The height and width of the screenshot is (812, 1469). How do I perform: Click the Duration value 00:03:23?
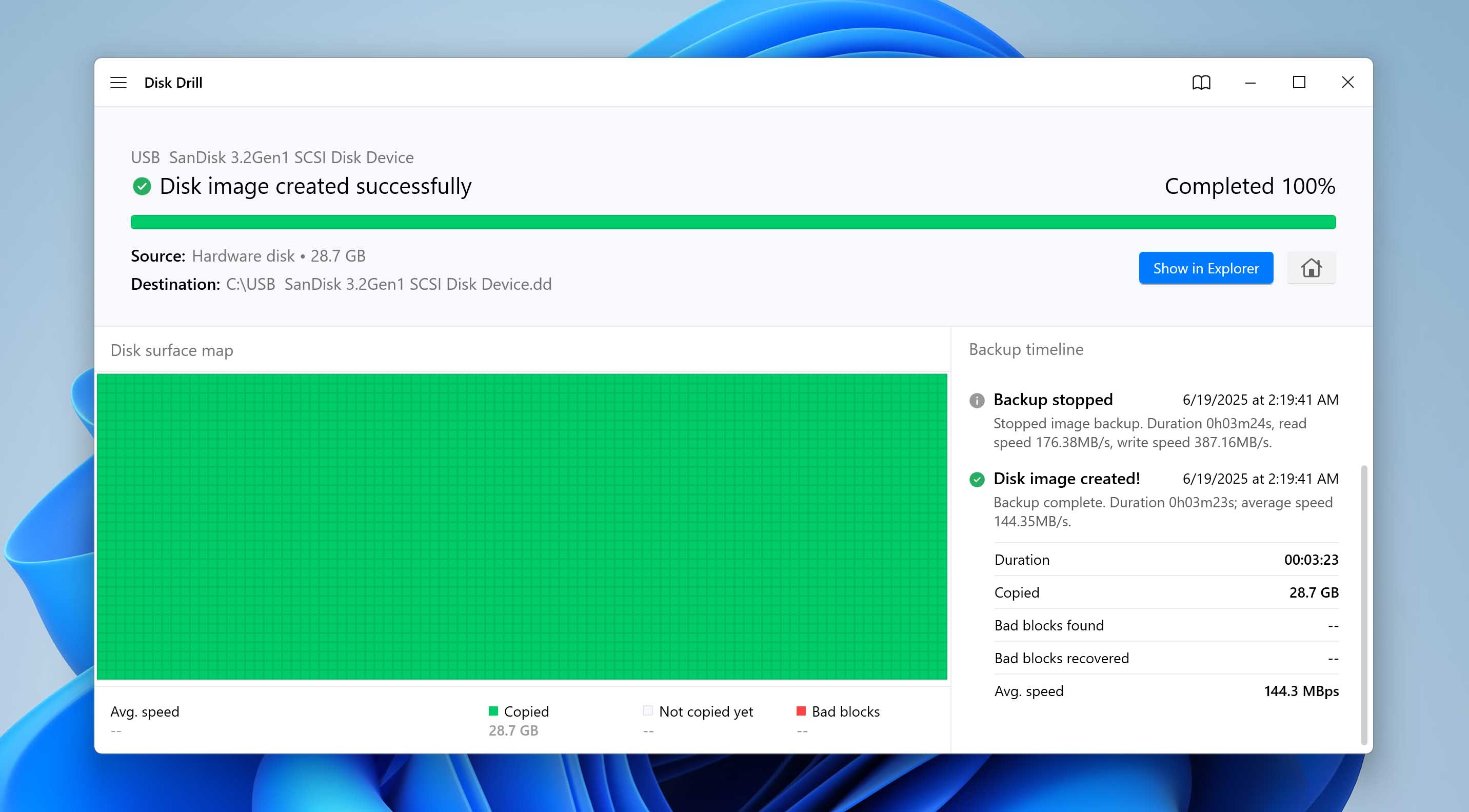[1311, 560]
